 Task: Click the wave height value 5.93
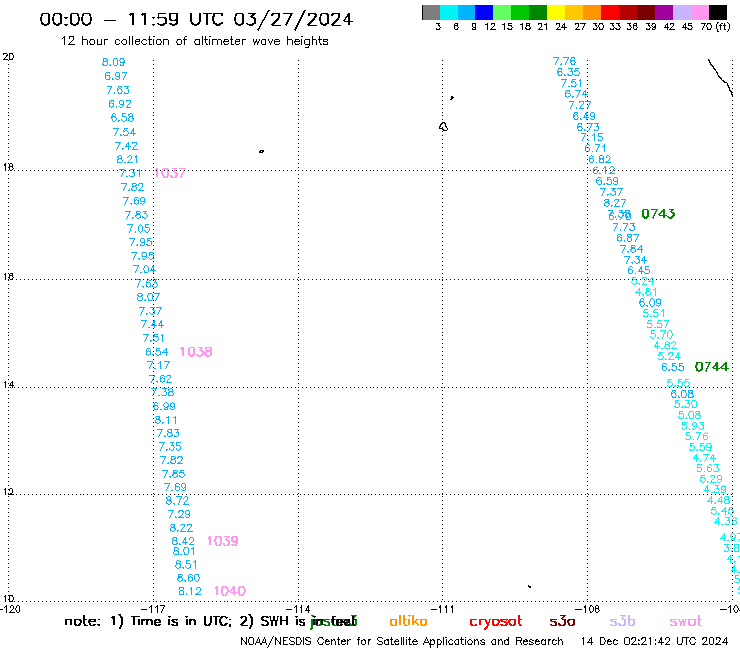(x=693, y=426)
